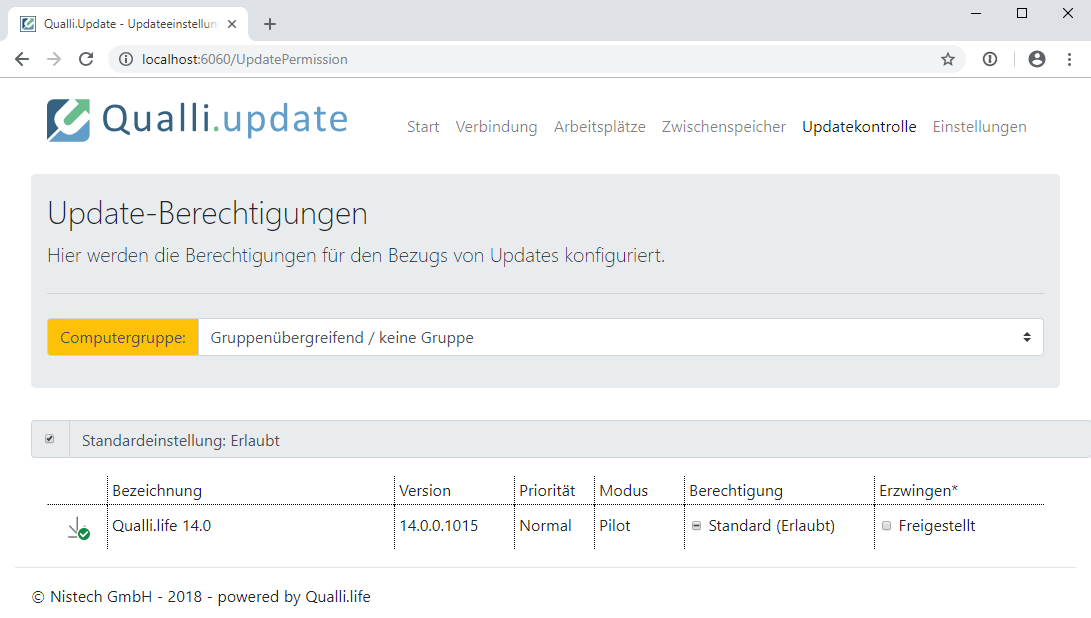This screenshot has width=1091, height=618.
Task: Click the download status icon for Qualli.life 14.0
Action: tap(78, 528)
